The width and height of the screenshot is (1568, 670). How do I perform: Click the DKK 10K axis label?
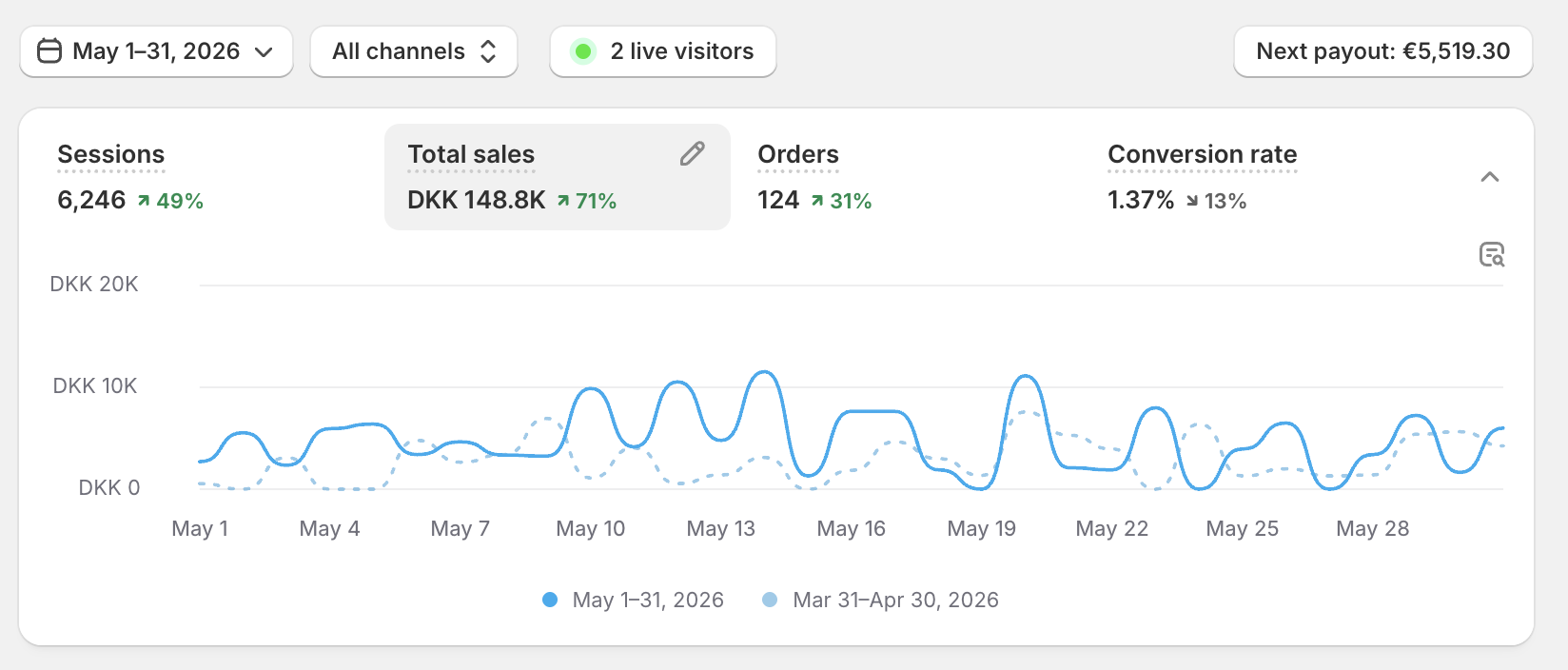tap(95, 385)
